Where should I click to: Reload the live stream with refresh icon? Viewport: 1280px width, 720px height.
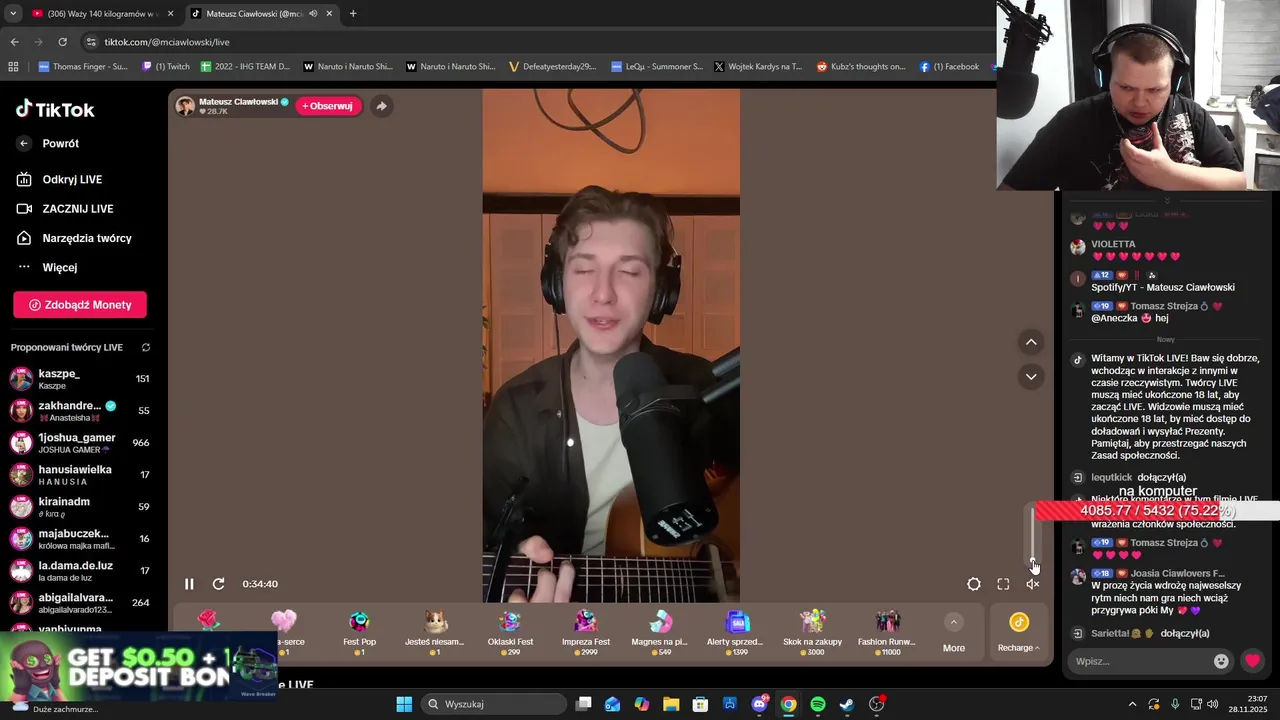coord(218,584)
